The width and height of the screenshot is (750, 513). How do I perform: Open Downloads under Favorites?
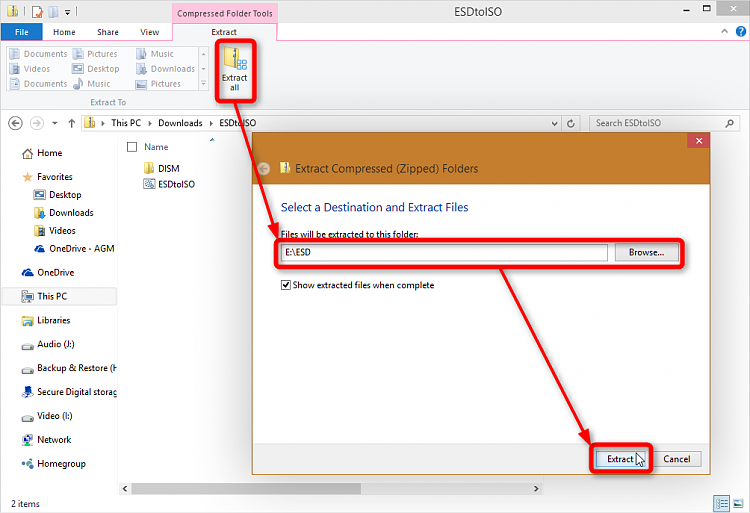pyautogui.click(x=64, y=213)
